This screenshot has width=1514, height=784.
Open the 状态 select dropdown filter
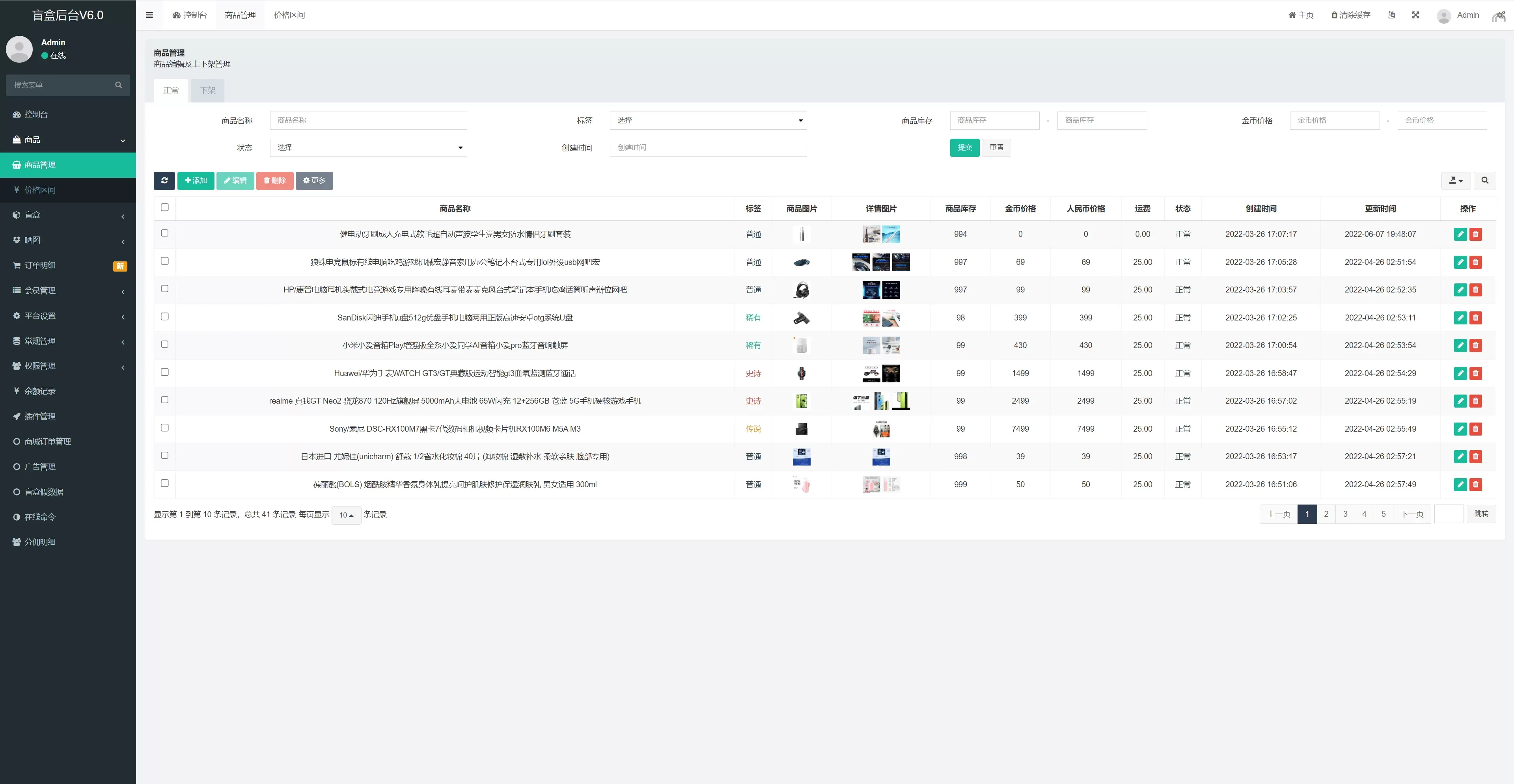point(368,147)
